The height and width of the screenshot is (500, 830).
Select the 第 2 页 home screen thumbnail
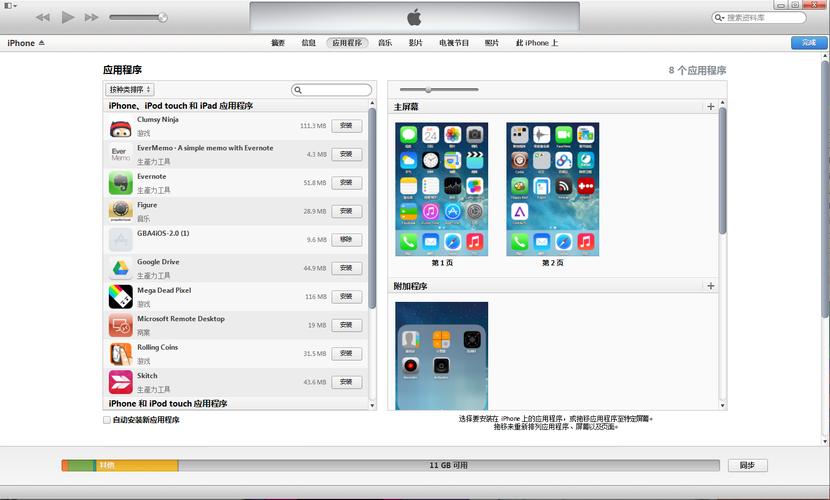coord(552,189)
